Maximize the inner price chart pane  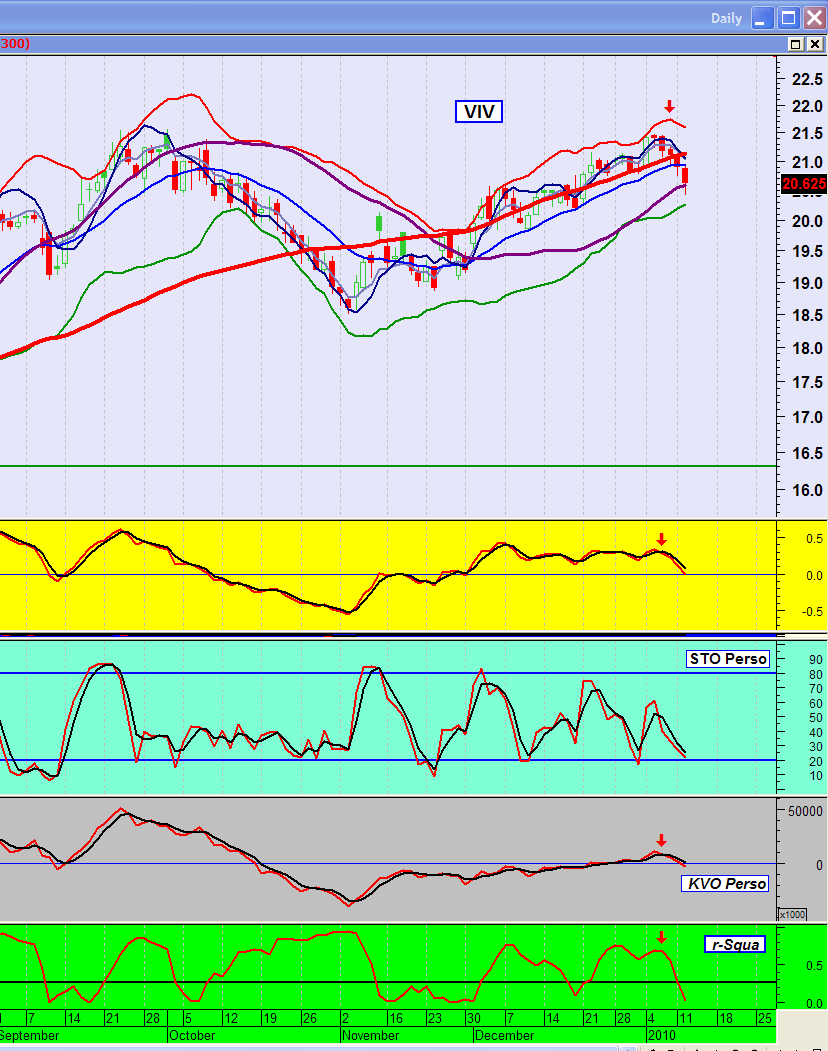coord(796,44)
